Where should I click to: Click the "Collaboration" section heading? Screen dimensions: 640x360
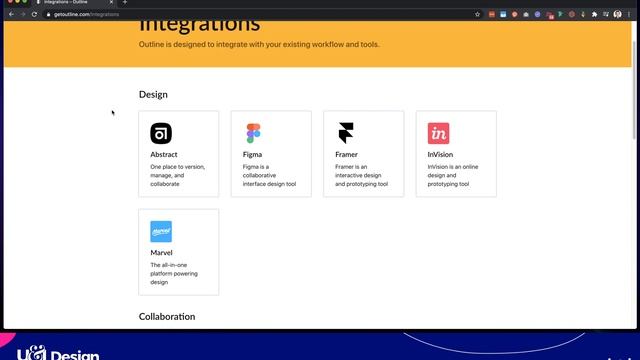[167, 316]
